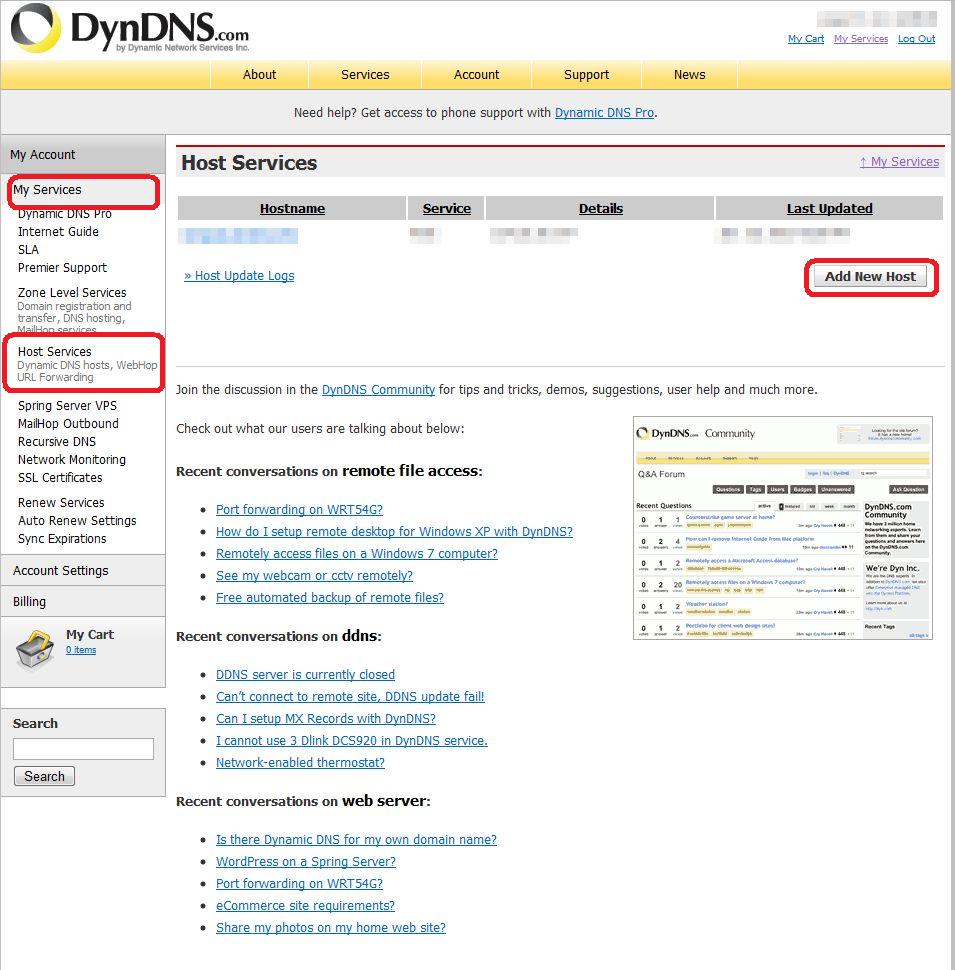Click the Log Out link
Viewport: 955px width, 970px height.
click(917, 38)
